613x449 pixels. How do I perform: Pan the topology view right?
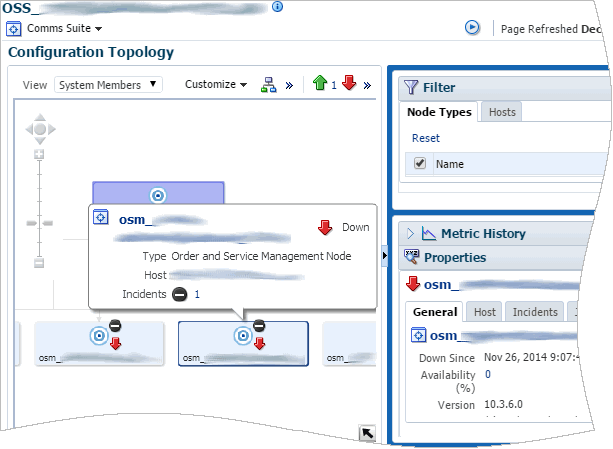[52, 129]
